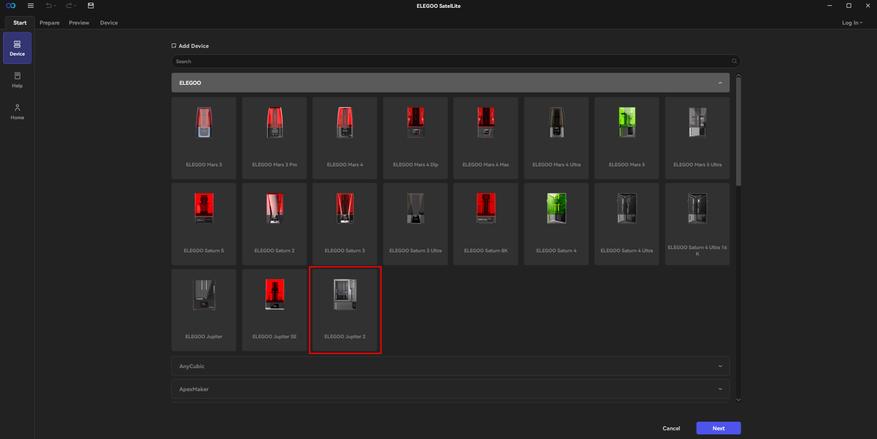Screen dimensions: 877x439
Task: Select the ELEGOO Mars 5 Ultra printer
Action: tap(697, 138)
